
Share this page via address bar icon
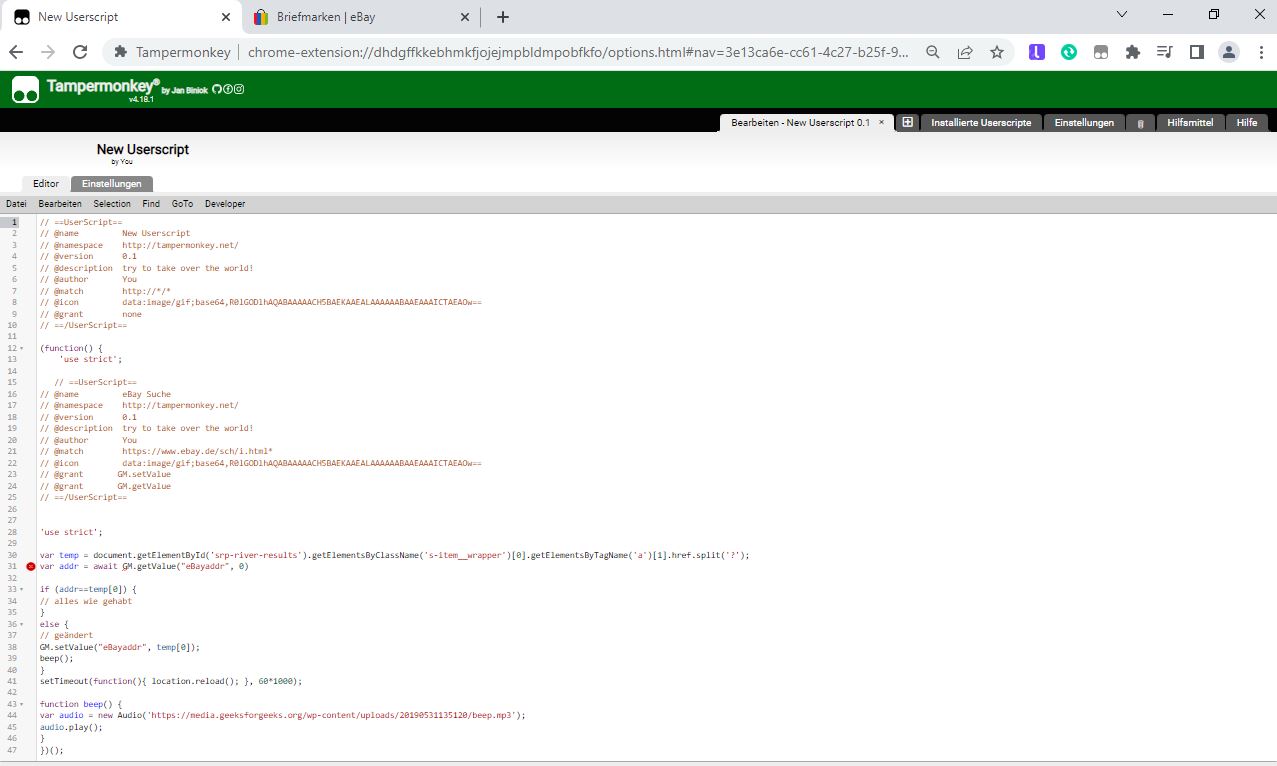(965, 52)
